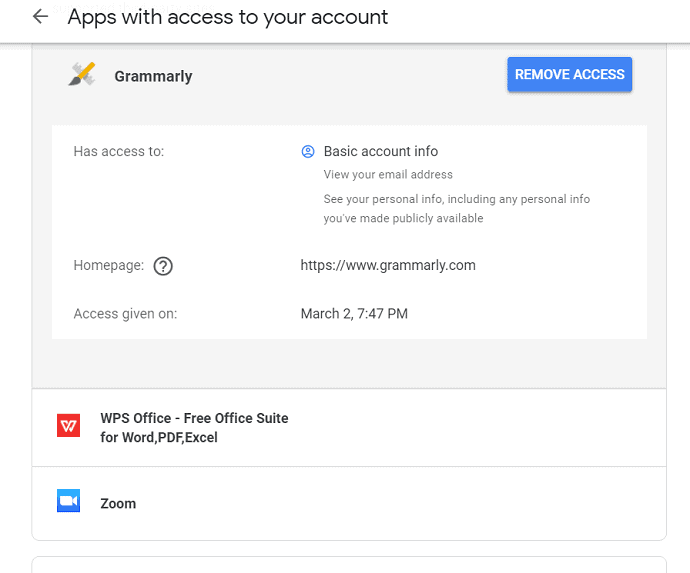Image resolution: width=690 pixels, height=573 pixels.
Task: Click the 'Access given on:' label
Action: coord(125,314)
